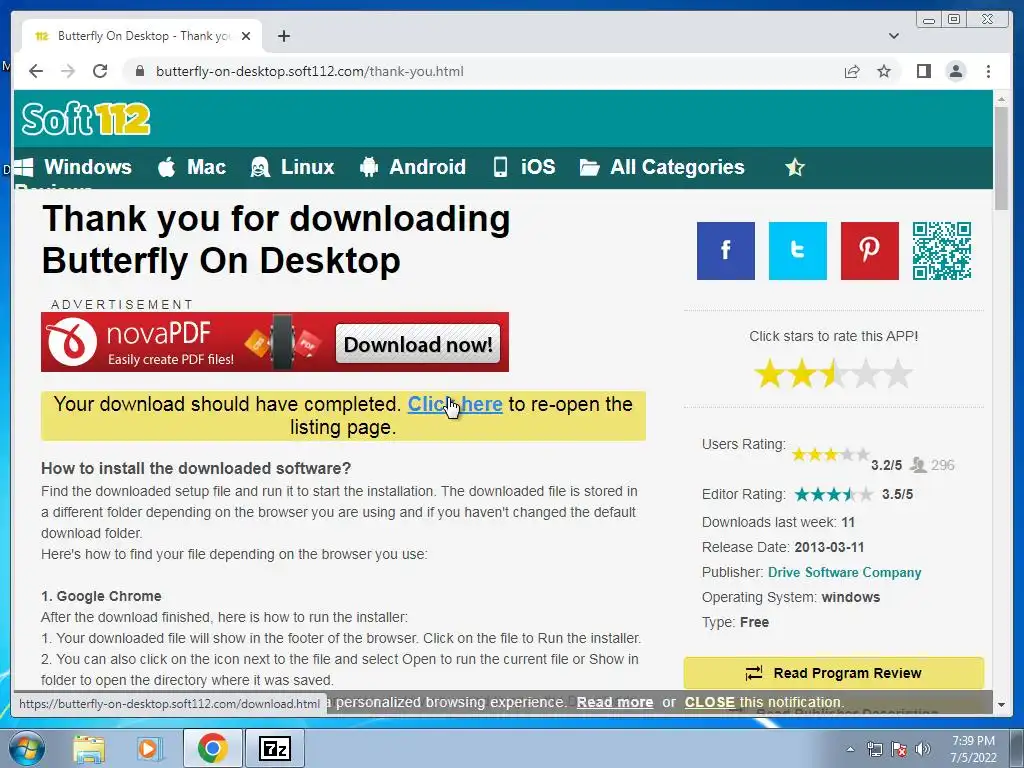Open 7-Zip from the taskbar
The width and height of the screenshot is (1024, 768).
click(274, 748)
